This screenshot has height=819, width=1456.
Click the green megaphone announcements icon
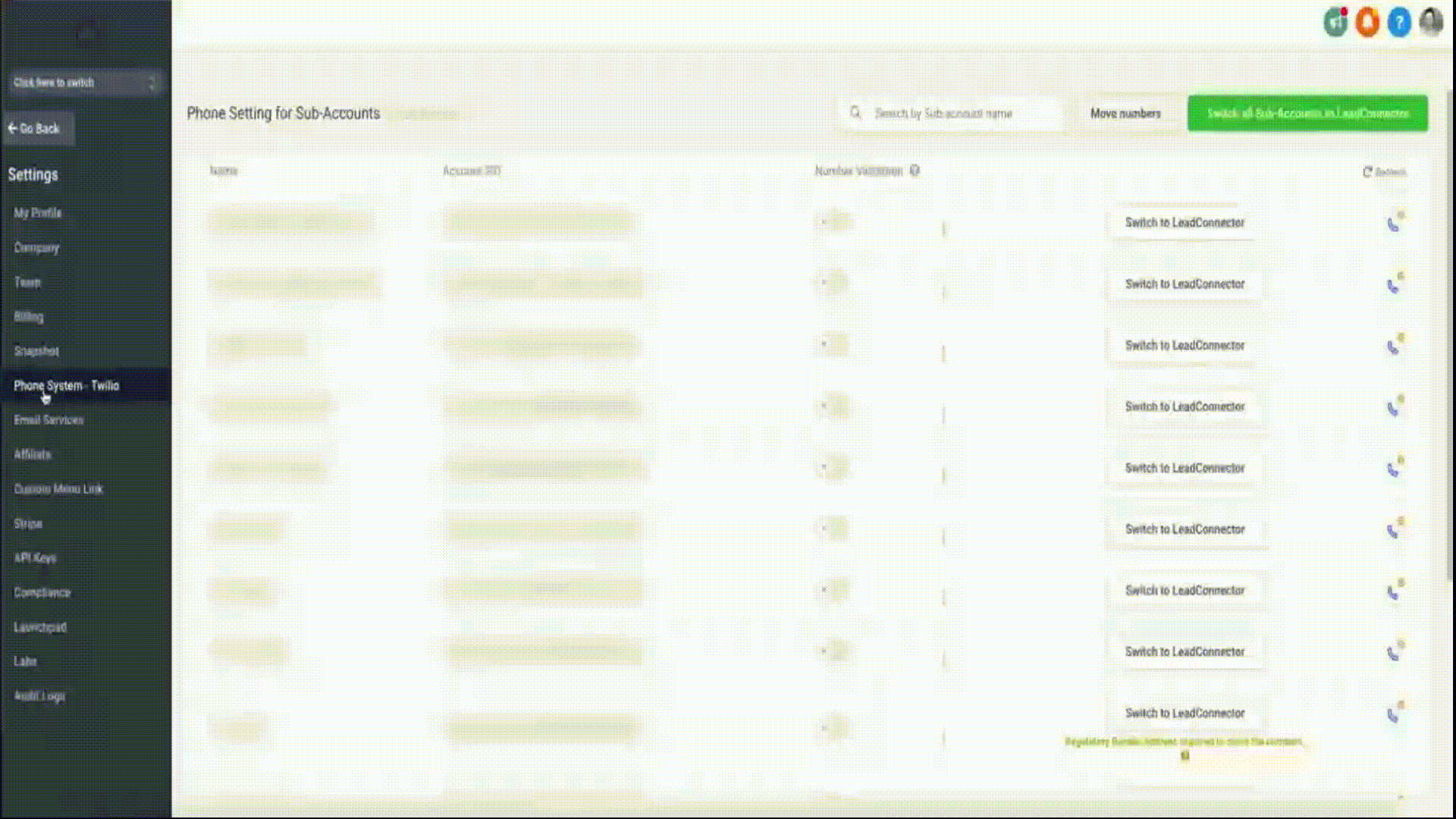[1335, 23]
